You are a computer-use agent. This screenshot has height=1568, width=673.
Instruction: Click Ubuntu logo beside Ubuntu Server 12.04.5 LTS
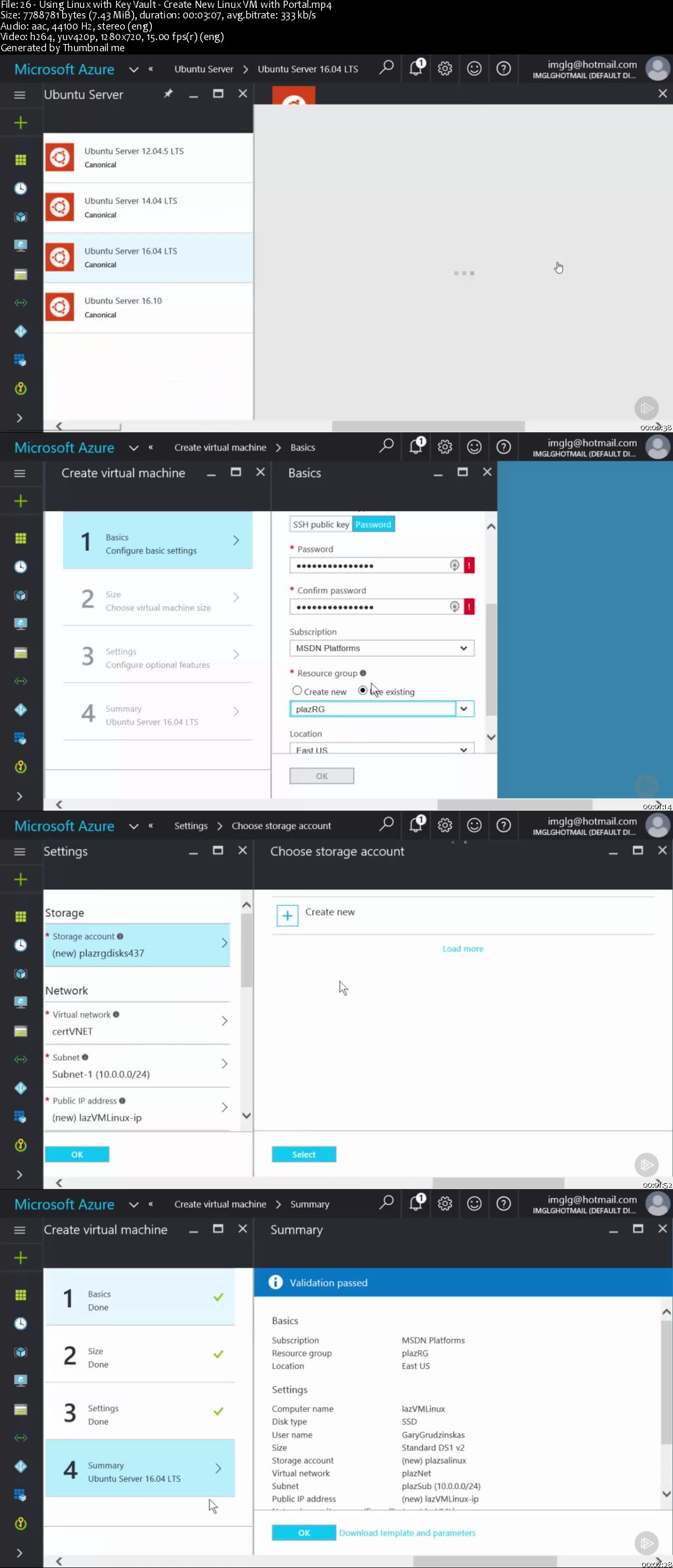pyautogui.click(x=60, y=158)
